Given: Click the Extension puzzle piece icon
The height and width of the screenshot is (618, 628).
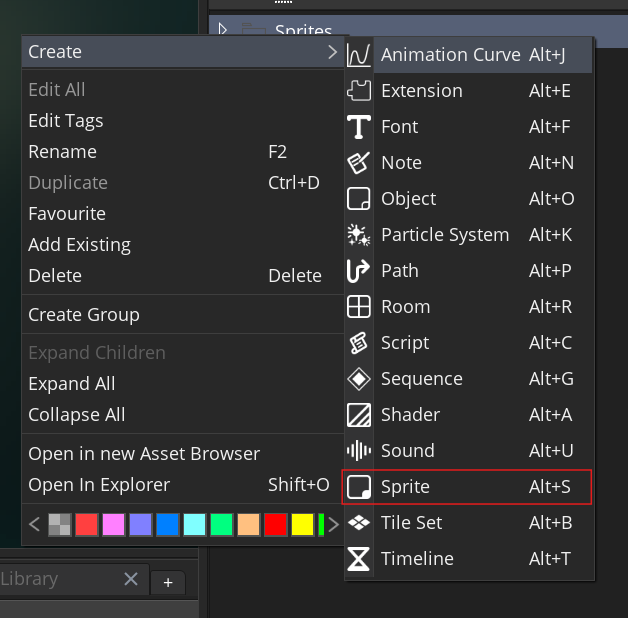Looking at the screenshot, I should (x=358, y=91).
